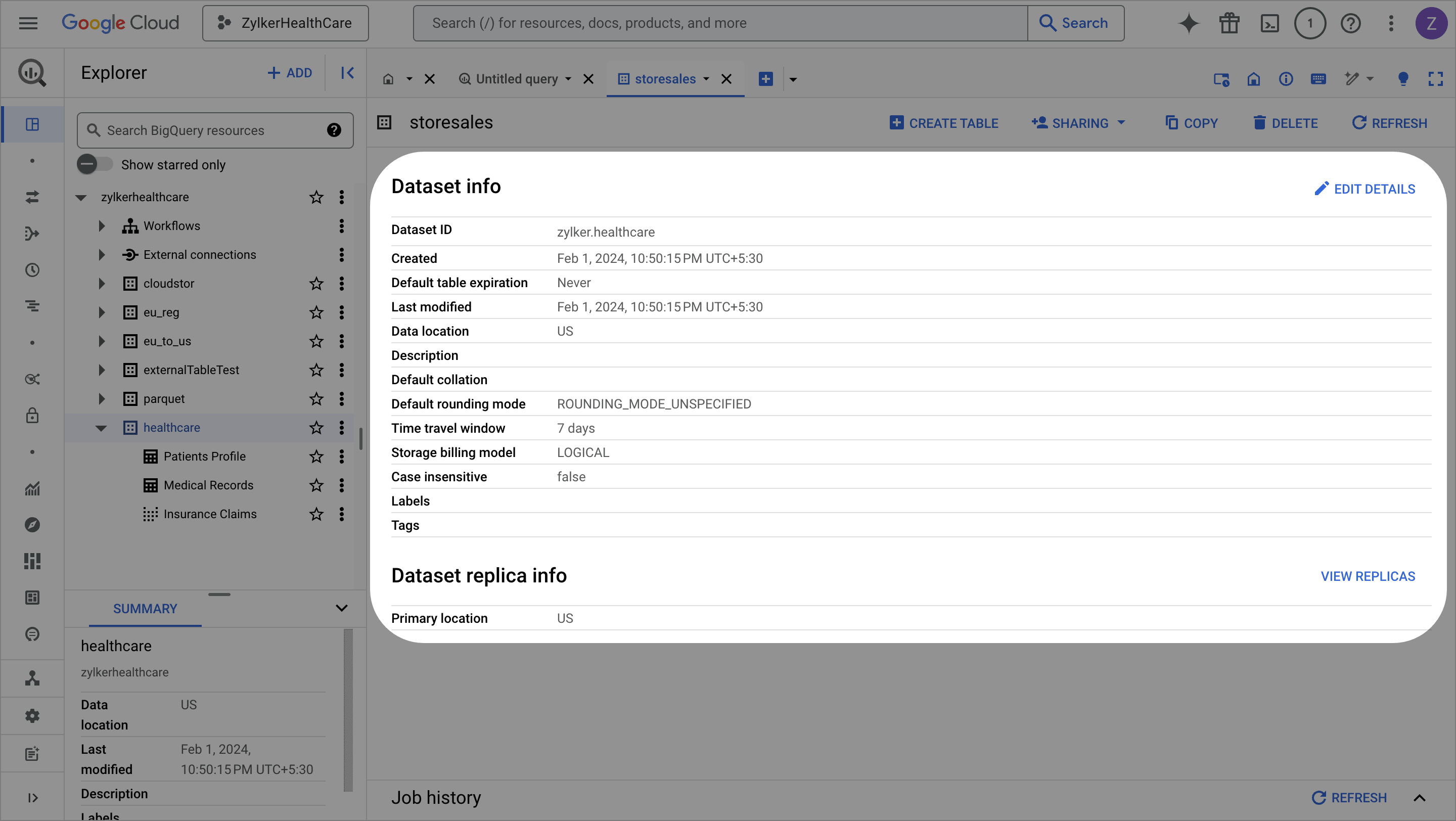This screenshot has width=1456, height=821.
Task: Open the top bar more options menu
Action: tap(1391, 23)
